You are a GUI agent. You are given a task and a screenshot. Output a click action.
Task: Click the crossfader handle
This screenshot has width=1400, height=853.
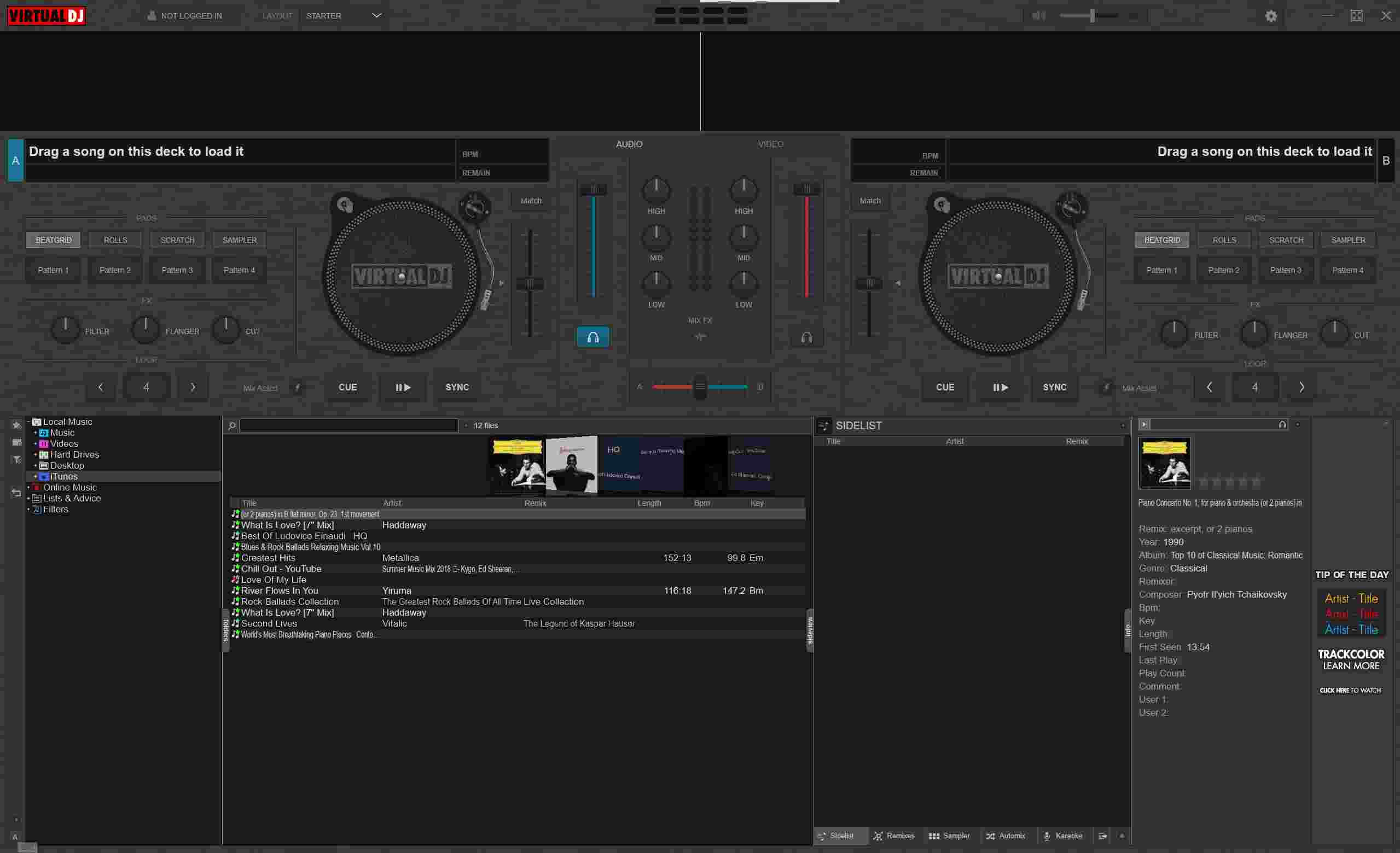pyautogui.click(x=700, y=387)
